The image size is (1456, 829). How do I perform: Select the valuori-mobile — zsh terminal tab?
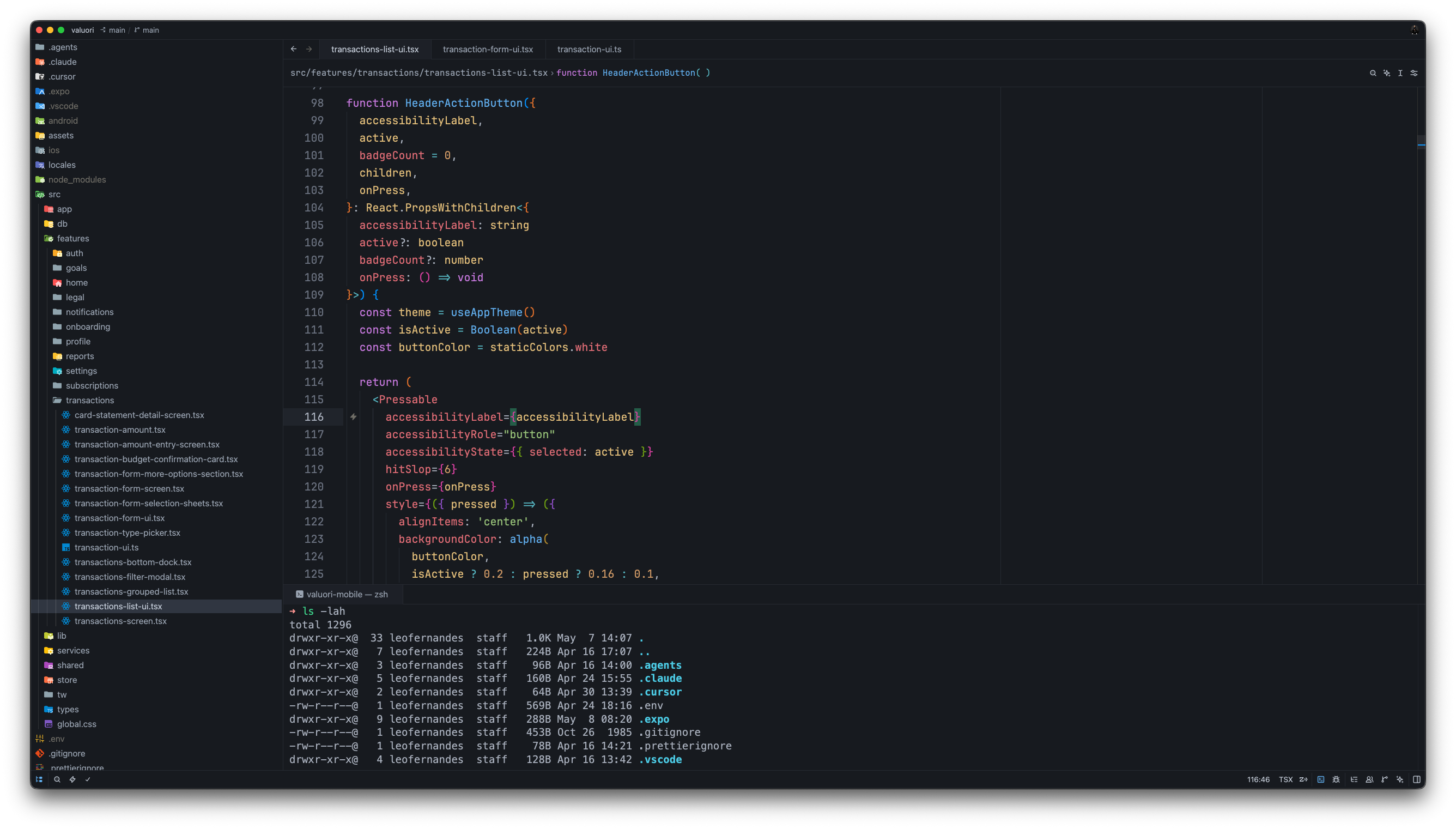[342, 594]
